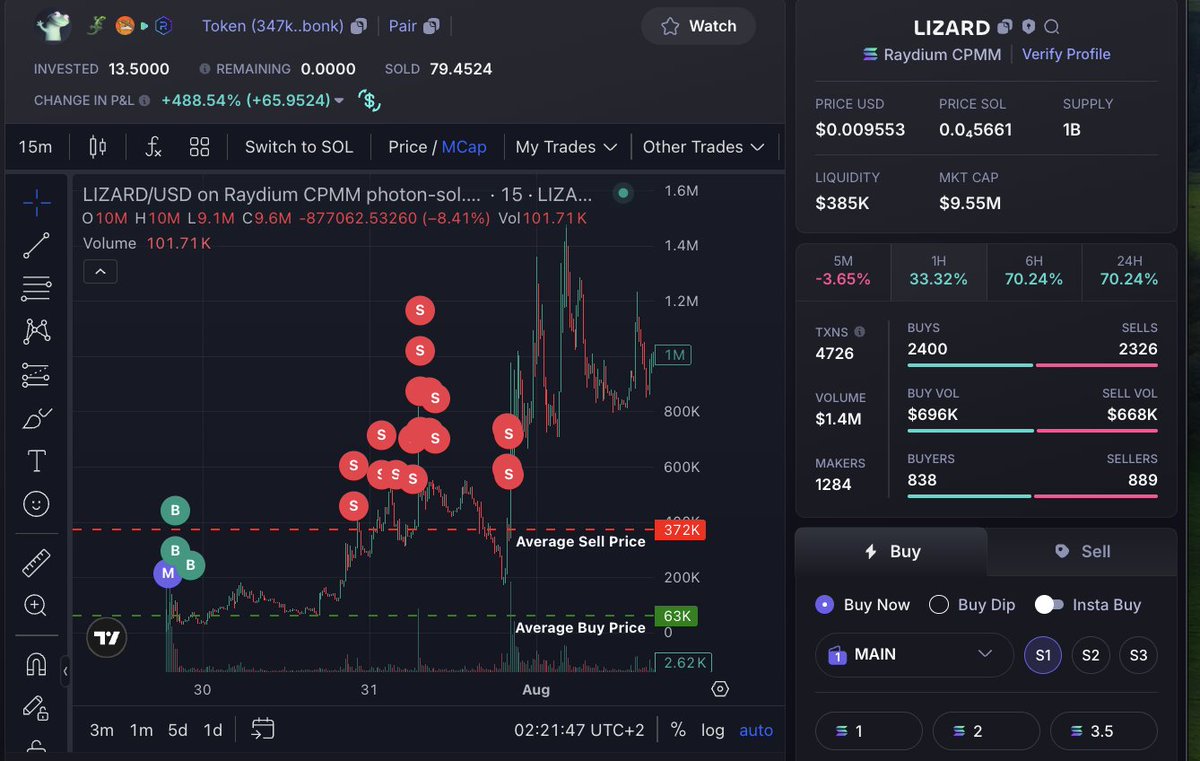
Task: Click the 02:21:47 UTC+2 timezone selector
Action: (x=580, y=730)
